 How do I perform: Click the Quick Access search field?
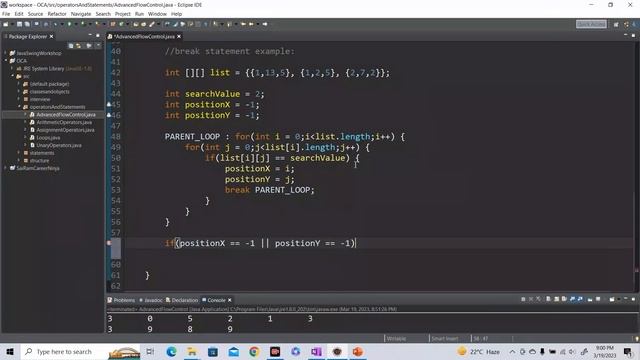click(x=591, y=24)
